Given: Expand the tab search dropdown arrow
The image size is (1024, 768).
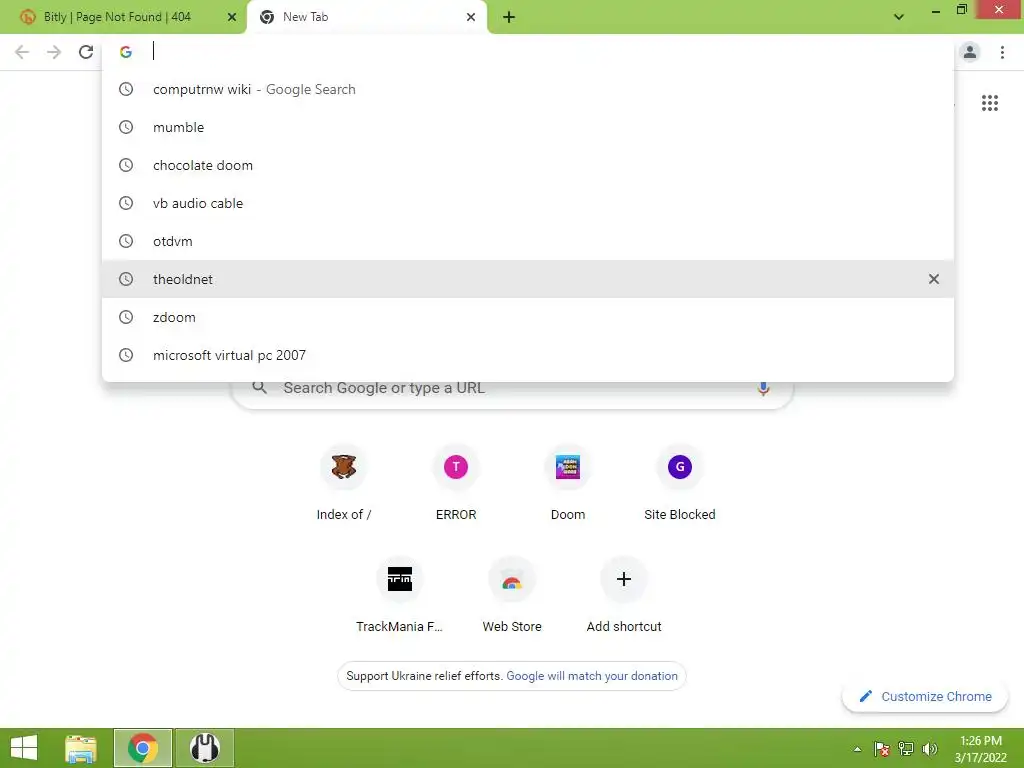Looking at the screenshot, I should 899,17.
